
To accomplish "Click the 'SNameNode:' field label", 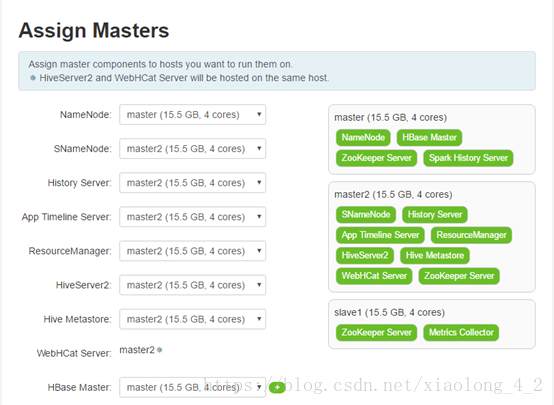I will pos(82,149).
